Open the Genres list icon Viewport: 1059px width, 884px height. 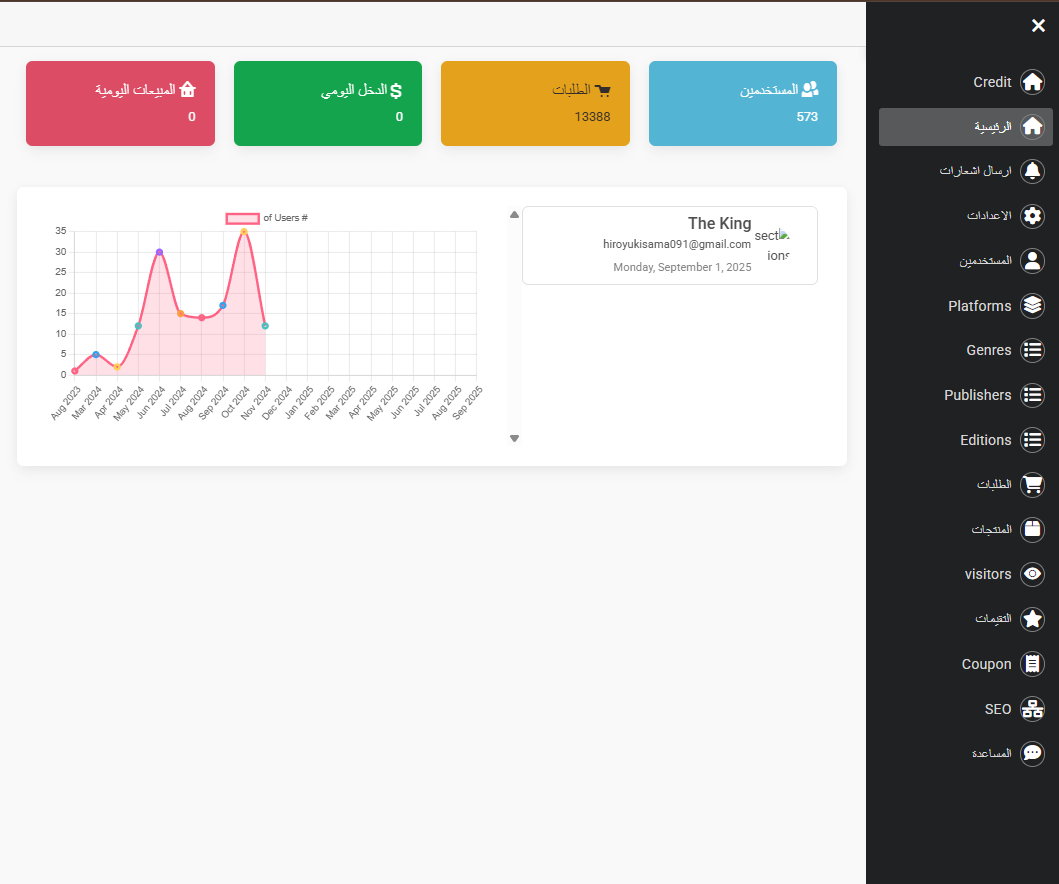click(x=1032, y=350)
